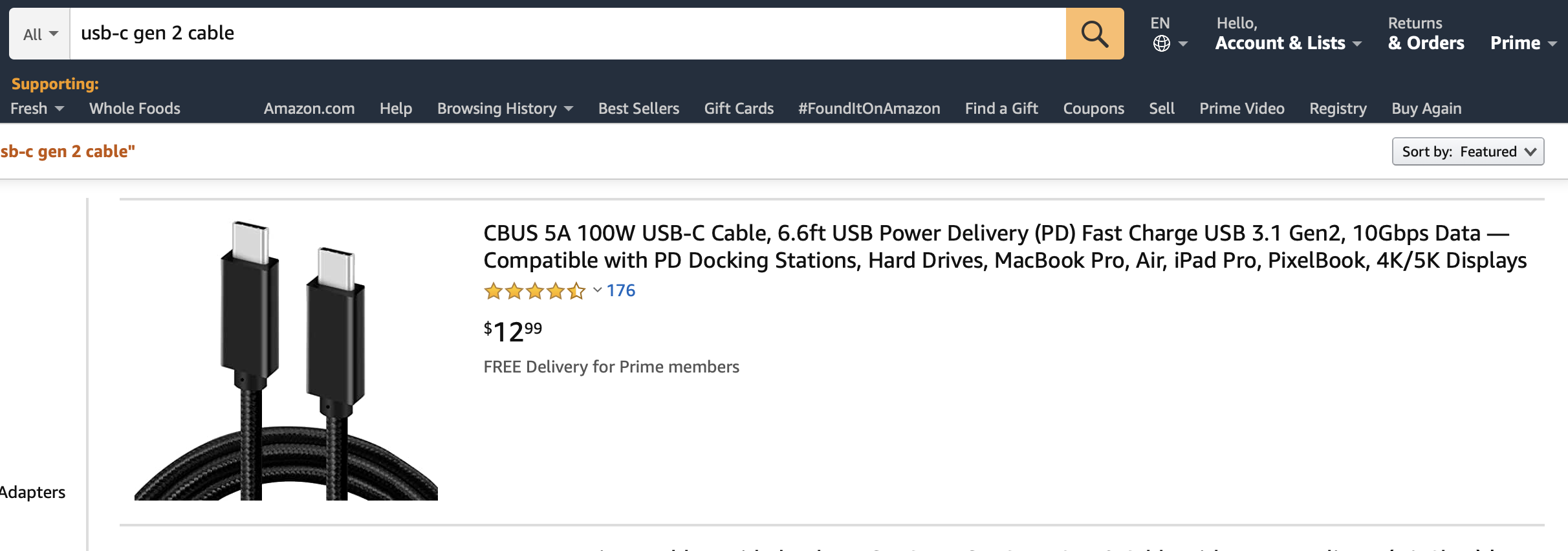
Task: Click the search magnifier icon
Action: coord(1093,34)
